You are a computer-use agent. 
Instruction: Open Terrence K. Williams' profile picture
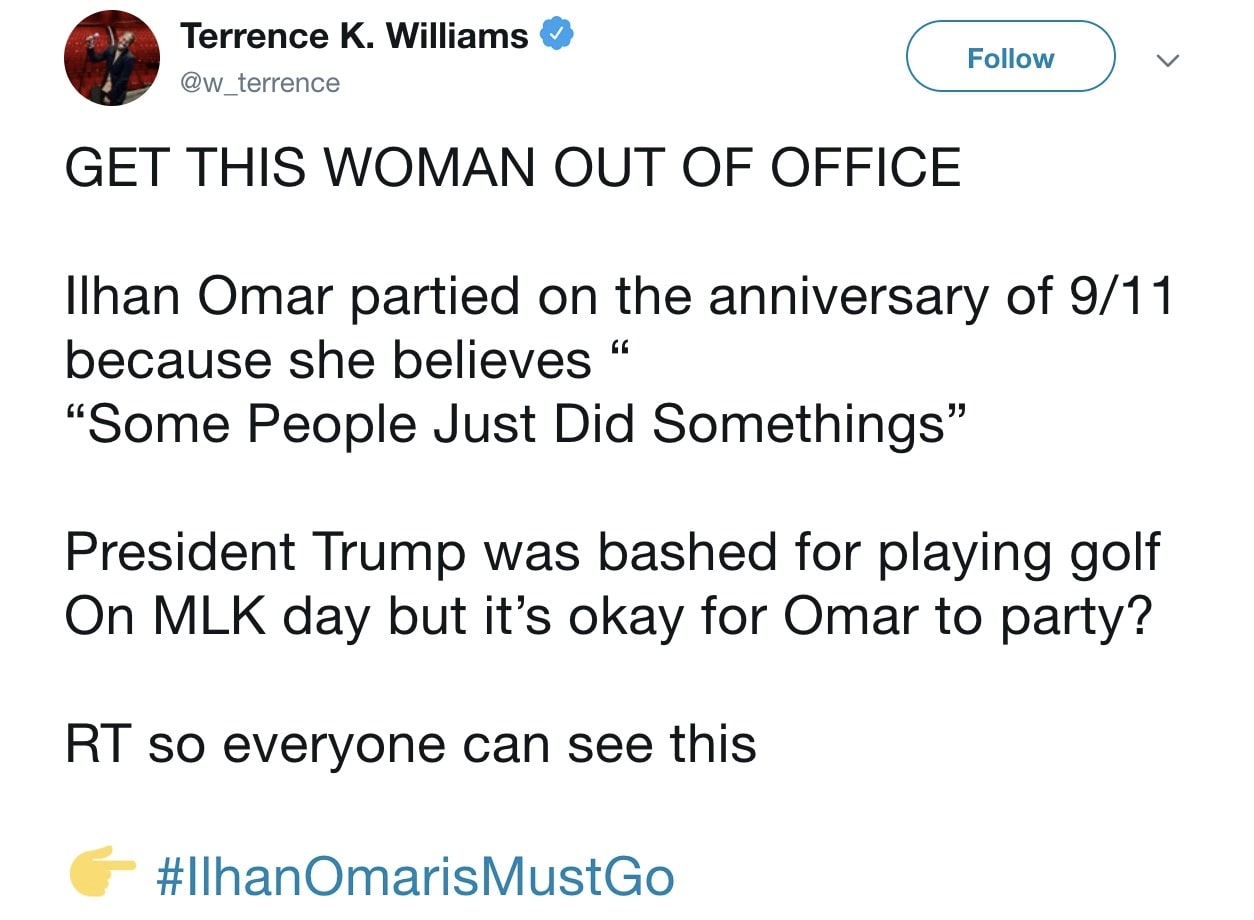[x=112, y=59]
